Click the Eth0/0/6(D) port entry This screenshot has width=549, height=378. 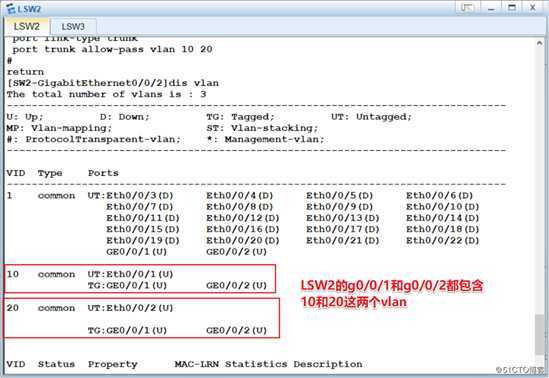coord(439,196)
